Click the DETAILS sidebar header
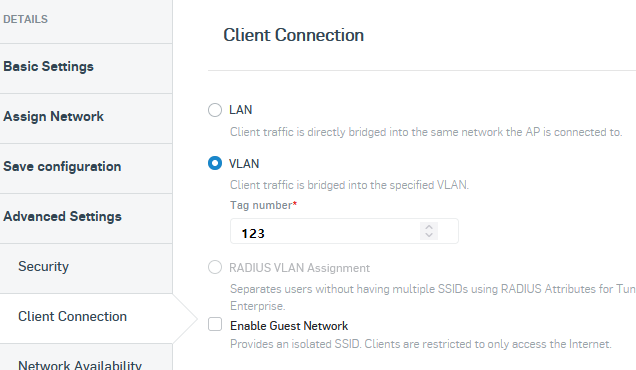This screenshot has width=636, height=370. coord(25,19)
